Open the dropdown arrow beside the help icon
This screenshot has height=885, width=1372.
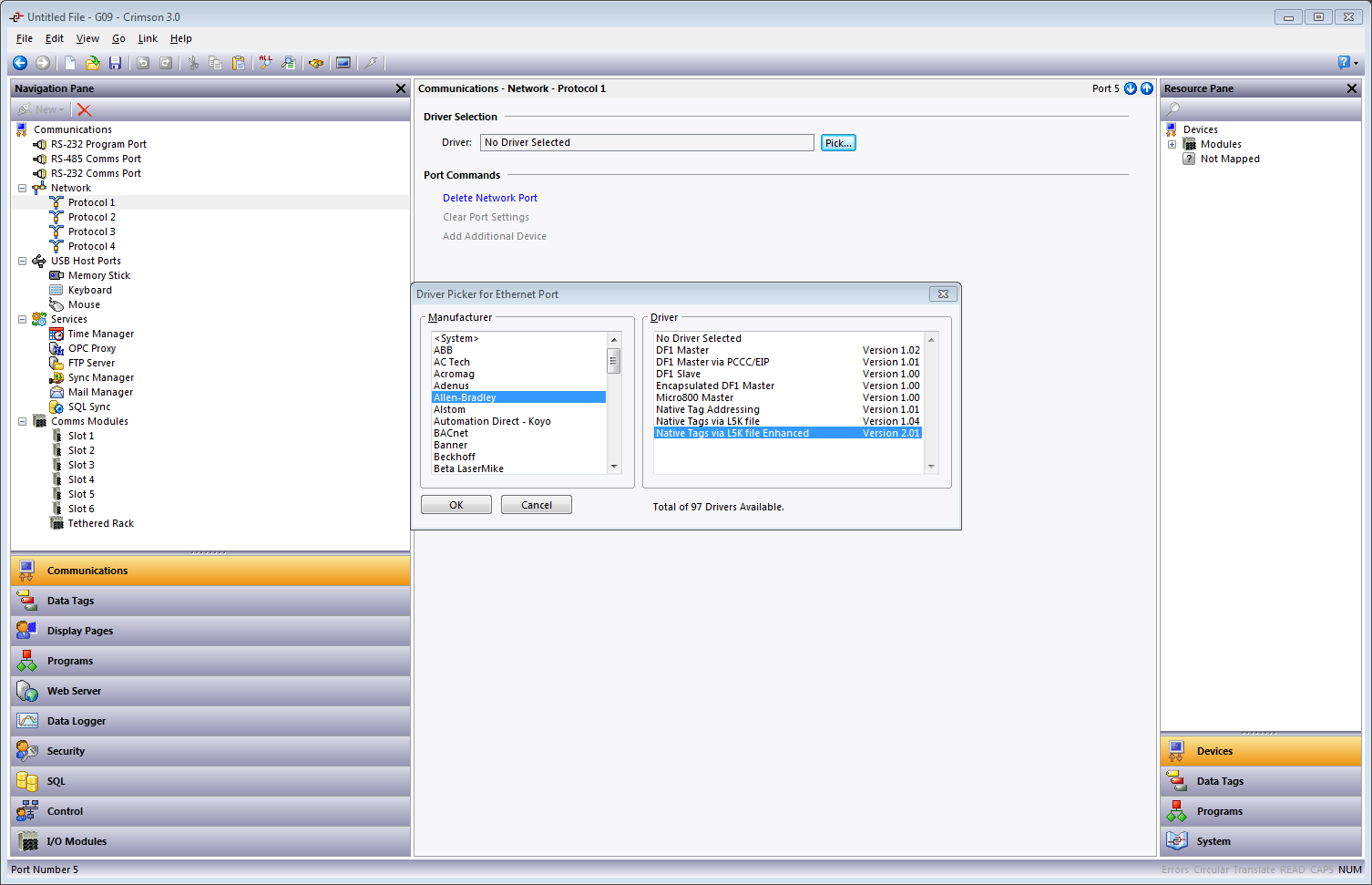coord(1356,63)
